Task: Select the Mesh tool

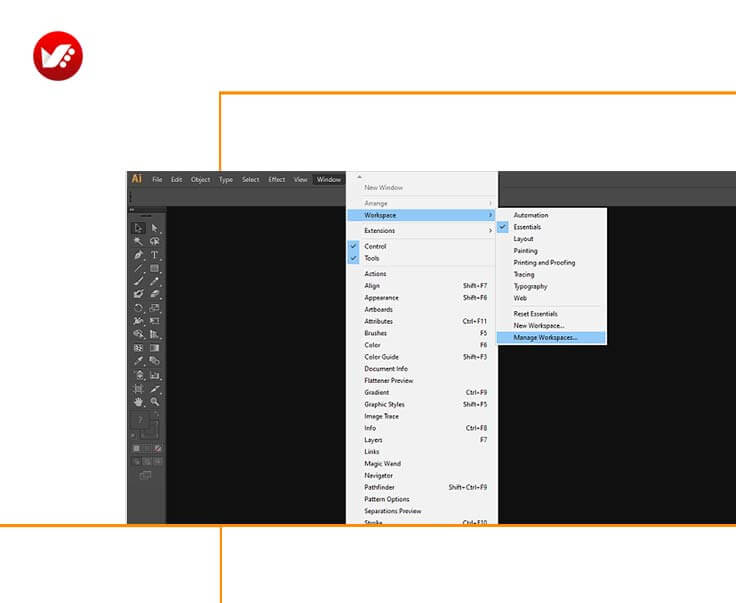Action: pos(138,348)
